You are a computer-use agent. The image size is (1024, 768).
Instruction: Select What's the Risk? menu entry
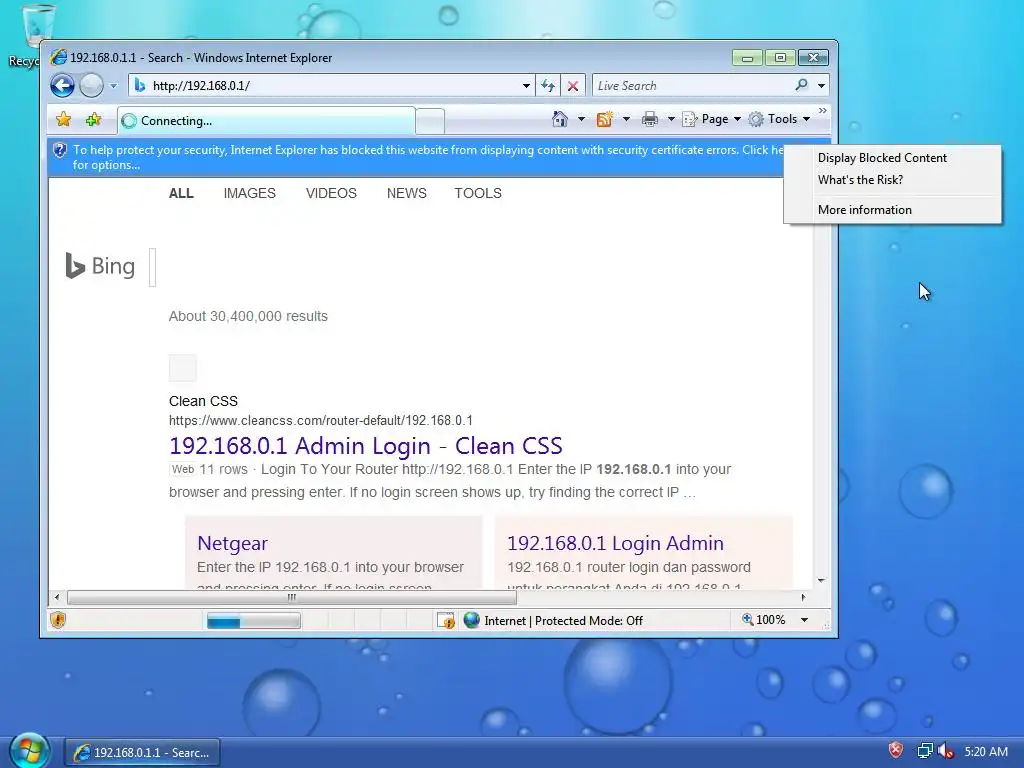tap(860, 180)
